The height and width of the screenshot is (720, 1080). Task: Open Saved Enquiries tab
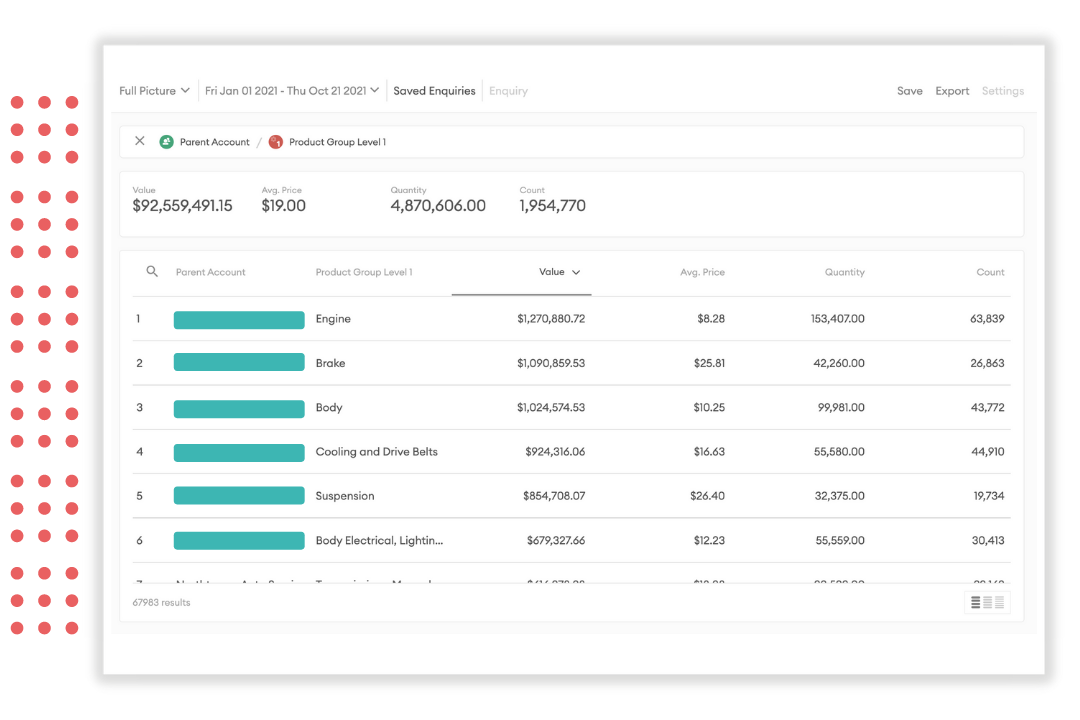pyautogui.click(x=434, y=91)
